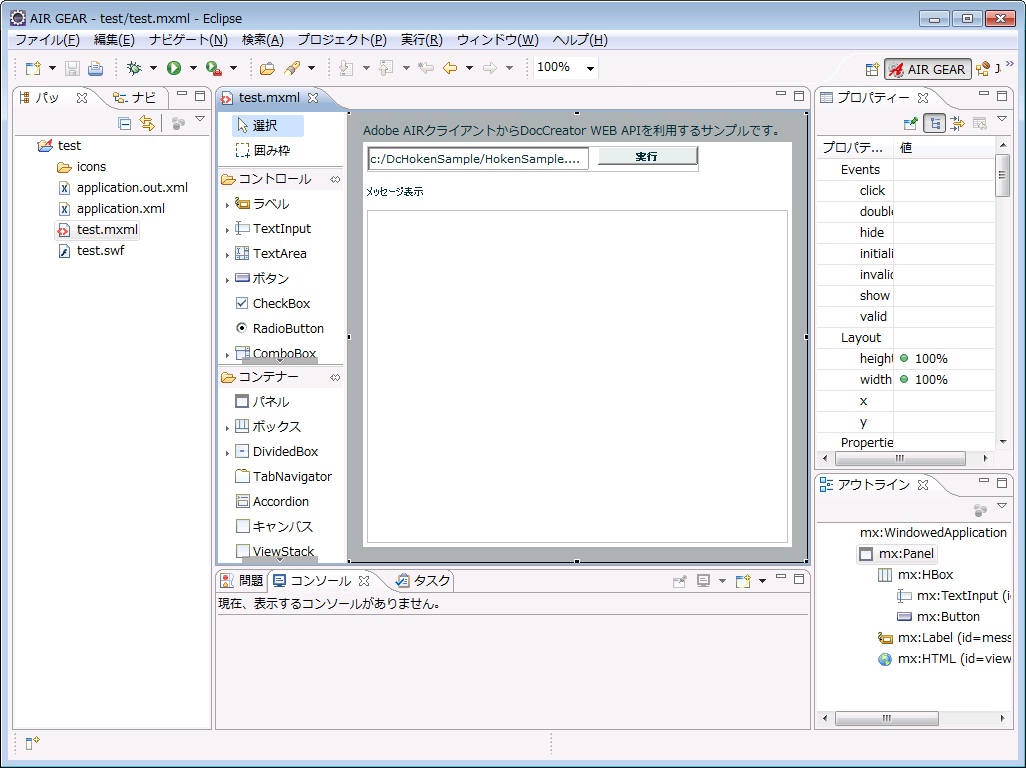Click the height property value 100%

930,358
